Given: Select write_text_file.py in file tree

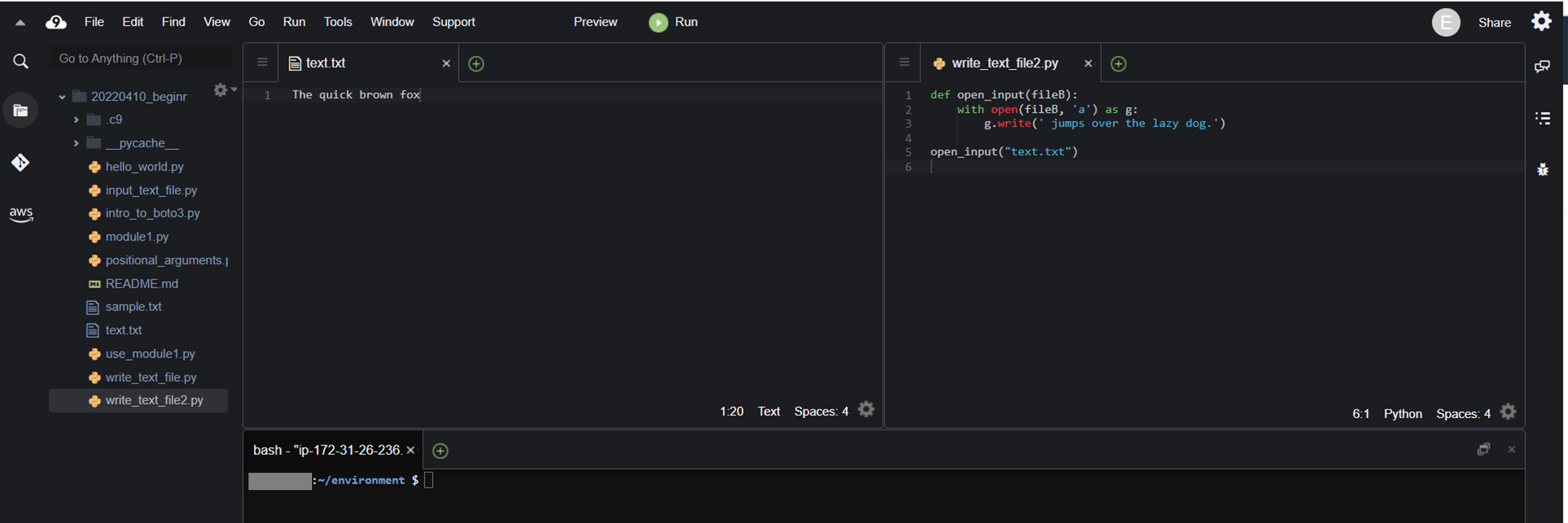Looking at the screenshot, I should (x=151, y=377).
